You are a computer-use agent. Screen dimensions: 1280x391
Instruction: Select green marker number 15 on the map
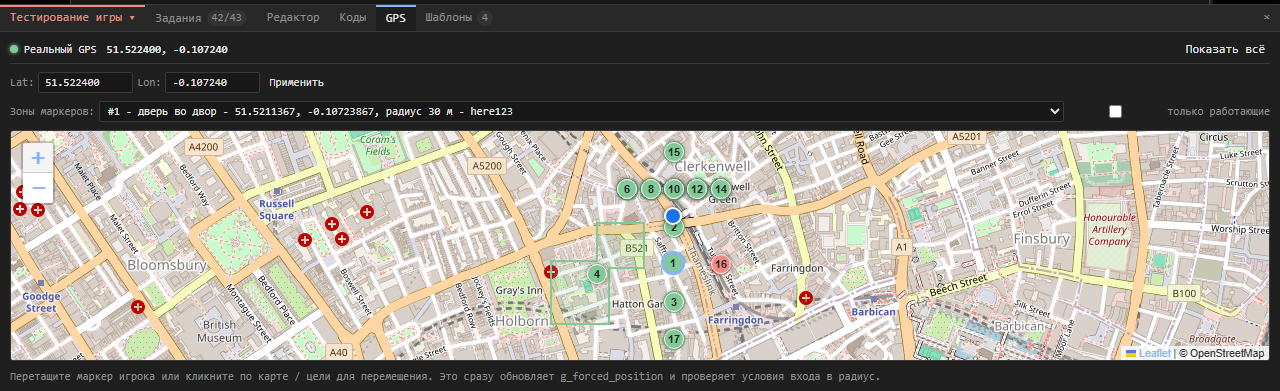click(674, 152)
